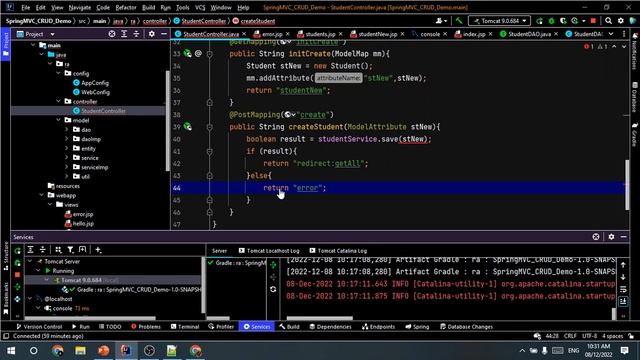The width and height of the screenshot is (640, 360).
Task: Stop the running Tomcat with red square
Action: [x=593, y=21]
